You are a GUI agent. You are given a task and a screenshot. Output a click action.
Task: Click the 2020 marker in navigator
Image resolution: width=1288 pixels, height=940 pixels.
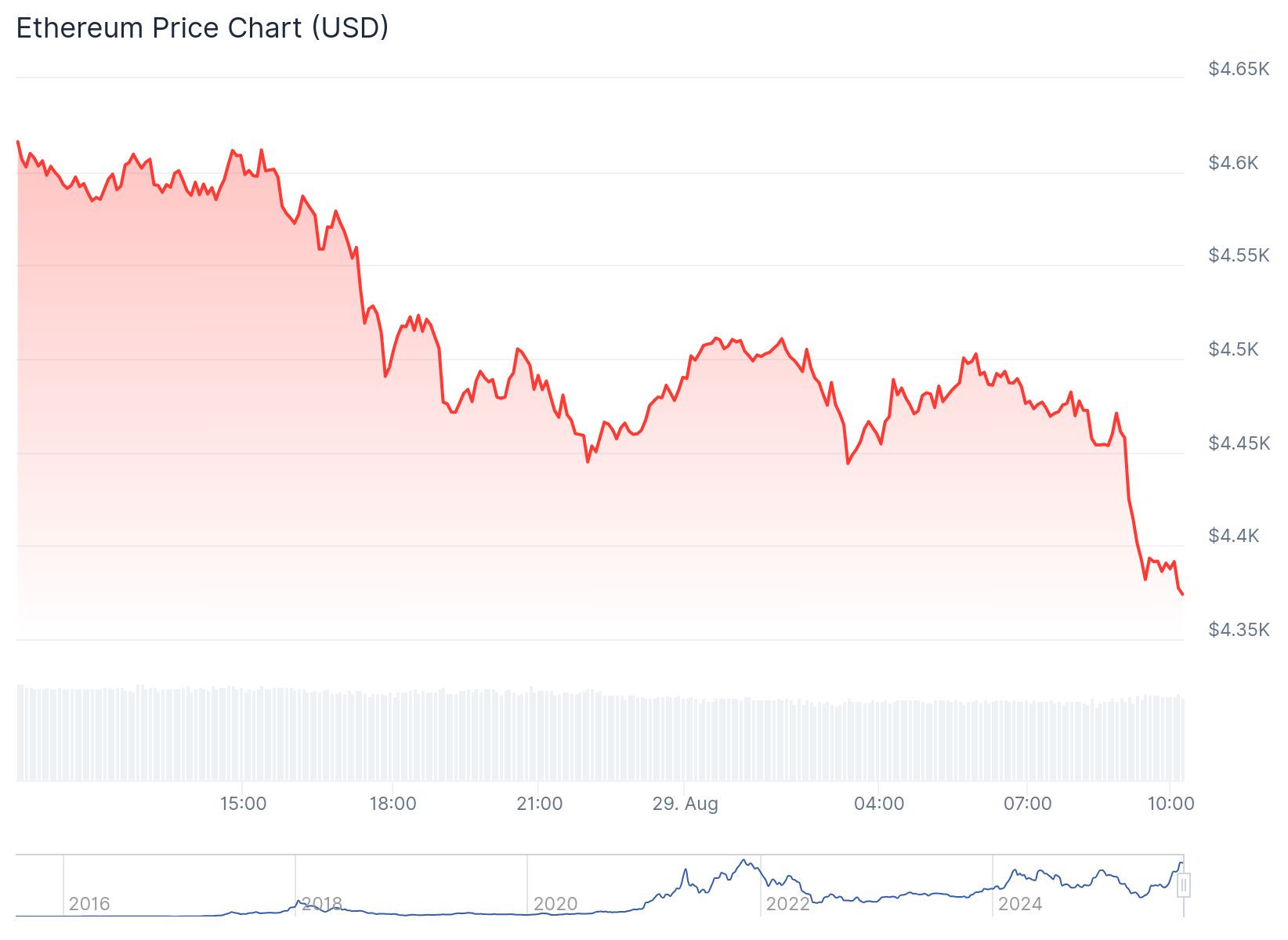click(x=555, y=904)
